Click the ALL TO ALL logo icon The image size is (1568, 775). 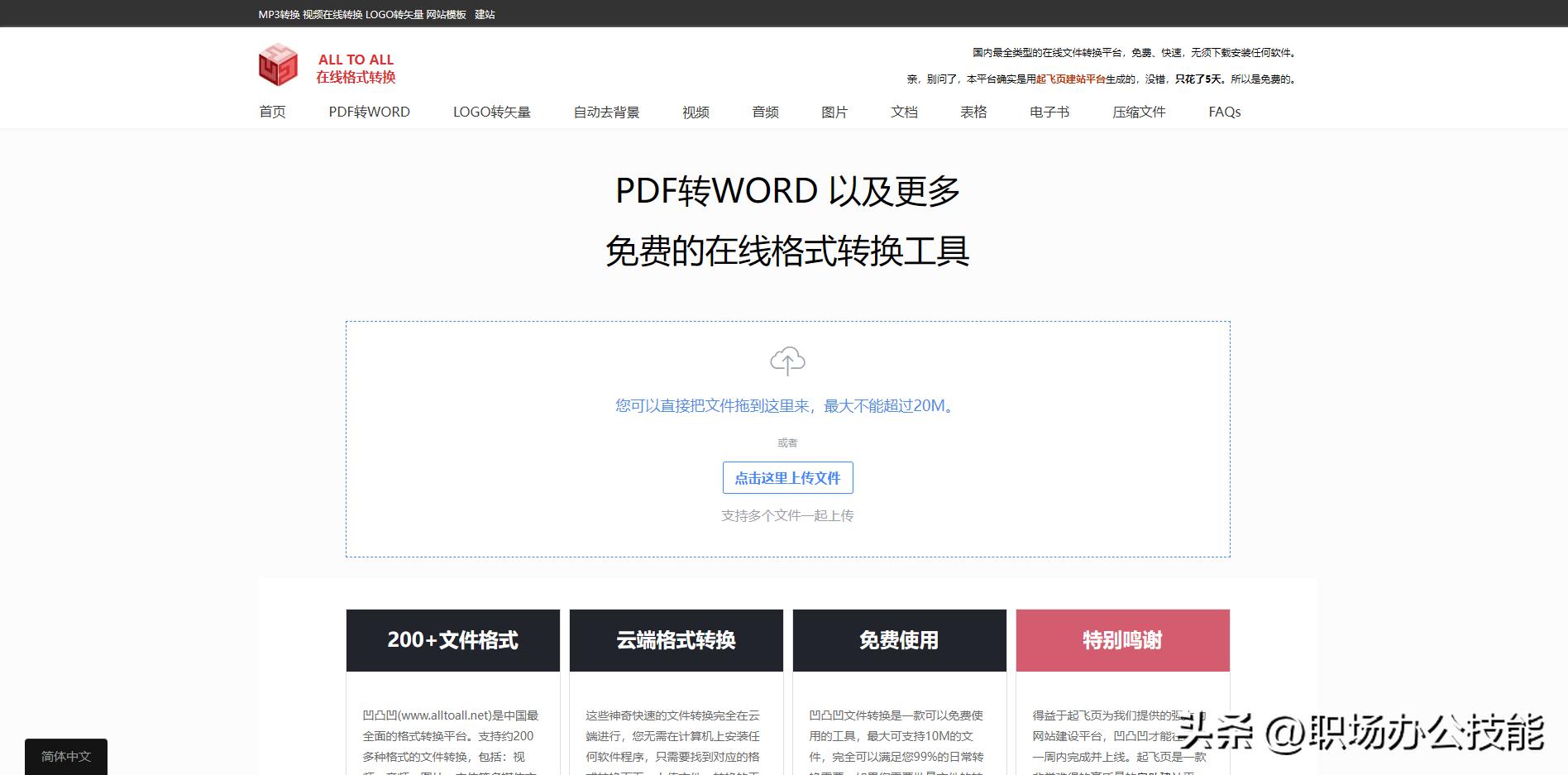tap(277, 67)
